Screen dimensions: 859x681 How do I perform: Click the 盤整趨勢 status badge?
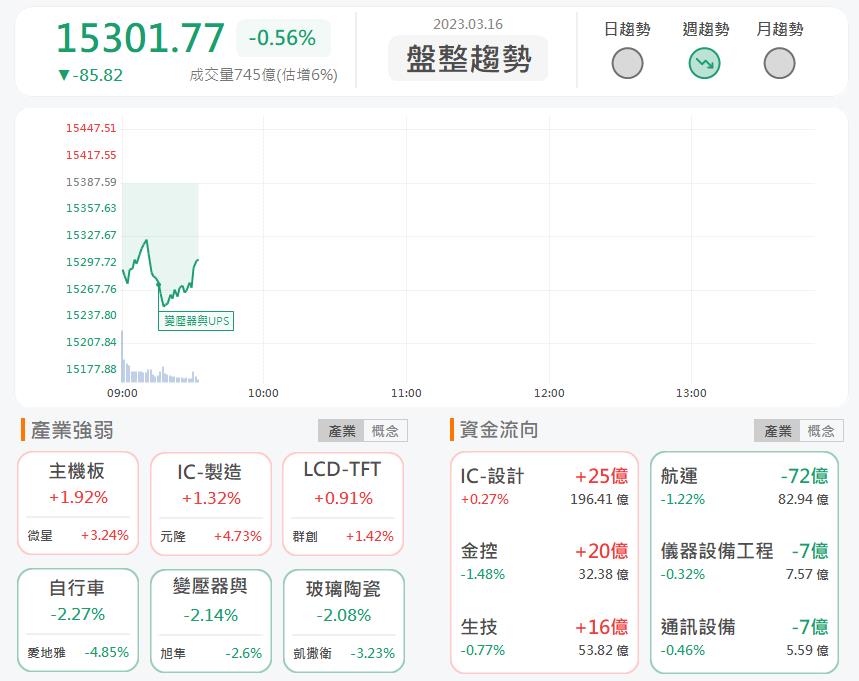[468, 58]
